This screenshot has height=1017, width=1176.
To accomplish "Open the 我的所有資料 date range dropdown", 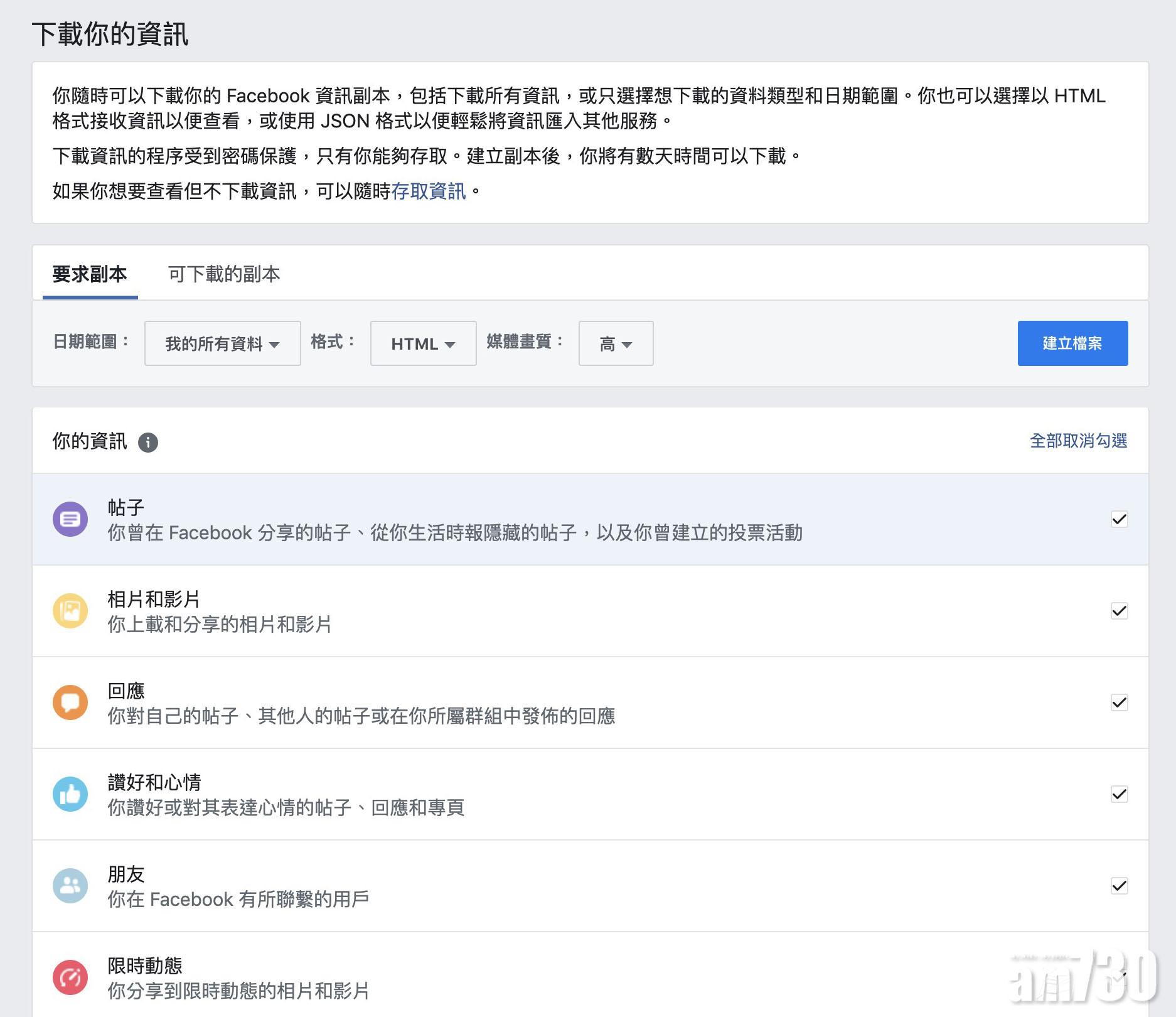I will tap(222, 343).
